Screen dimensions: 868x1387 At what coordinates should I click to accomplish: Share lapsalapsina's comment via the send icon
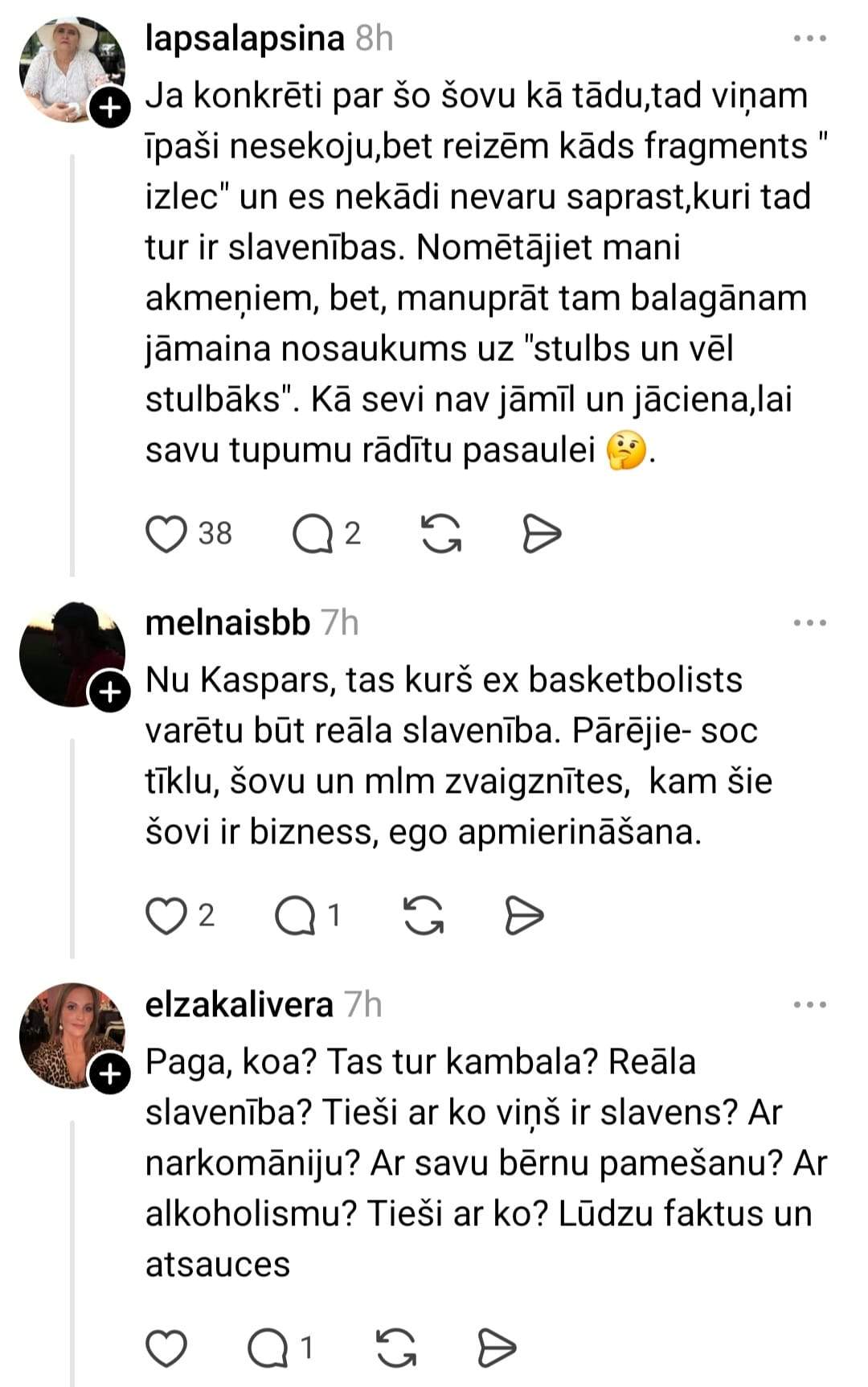542,534
